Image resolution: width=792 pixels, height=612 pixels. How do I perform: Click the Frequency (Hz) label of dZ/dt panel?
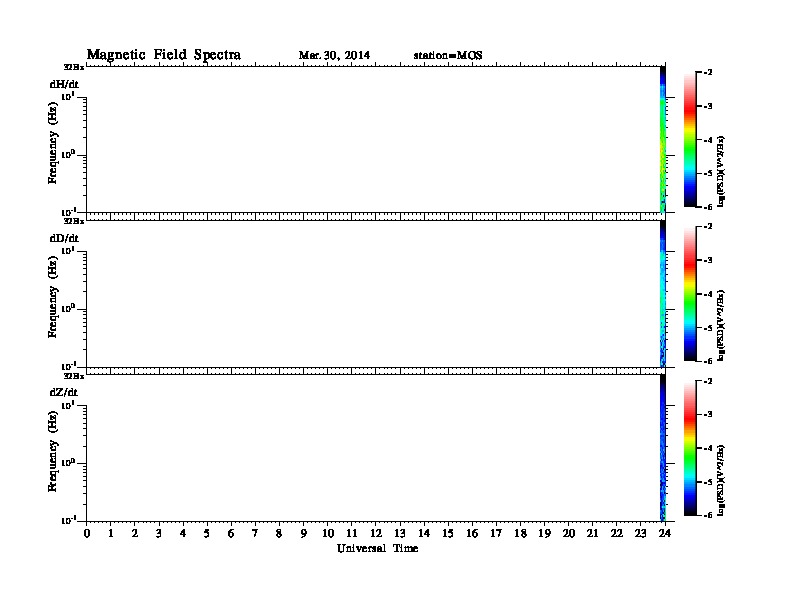[x=53, y=451]
